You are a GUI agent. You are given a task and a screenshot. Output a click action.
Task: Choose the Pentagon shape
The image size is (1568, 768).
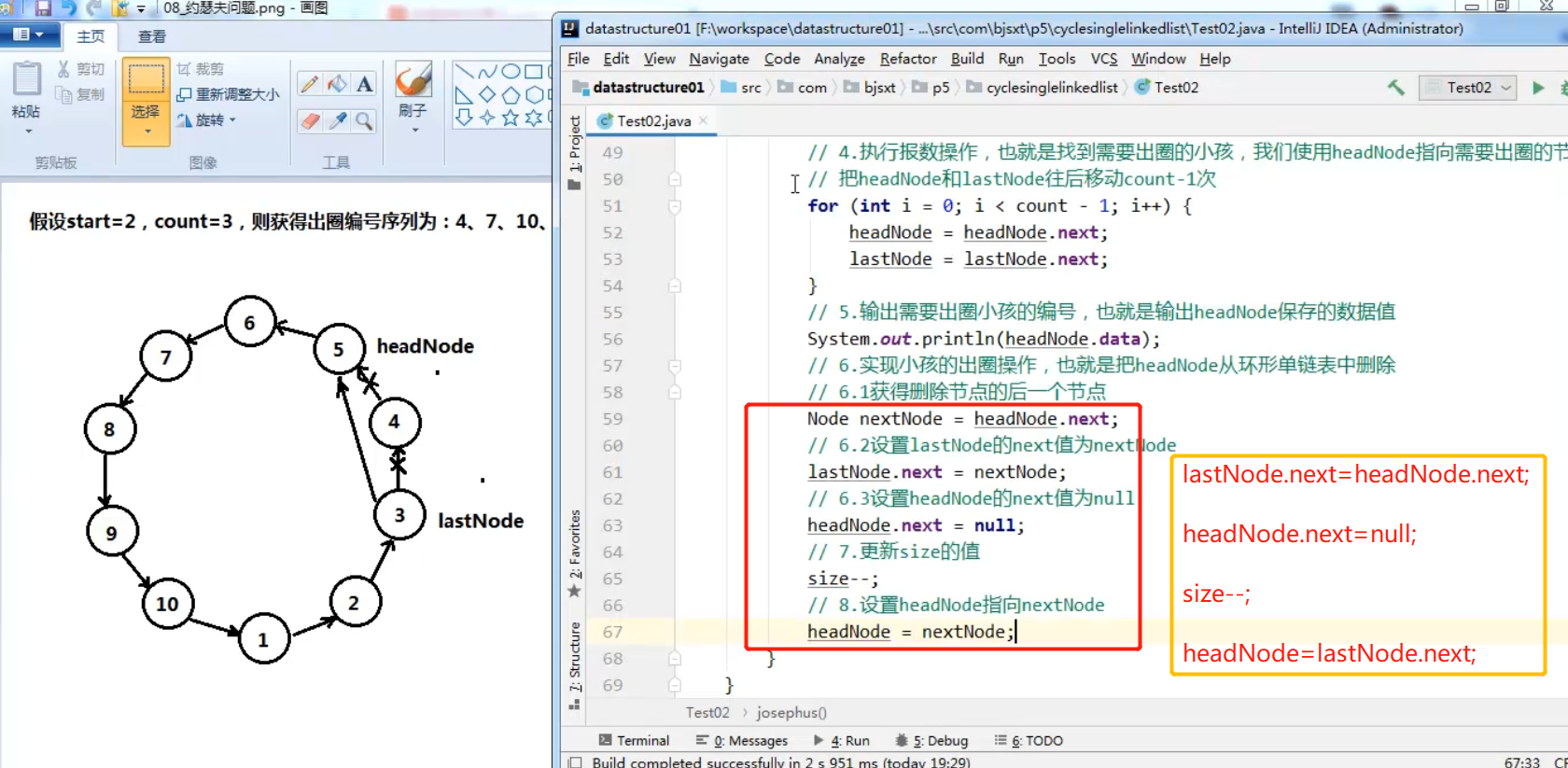point(511,95)
